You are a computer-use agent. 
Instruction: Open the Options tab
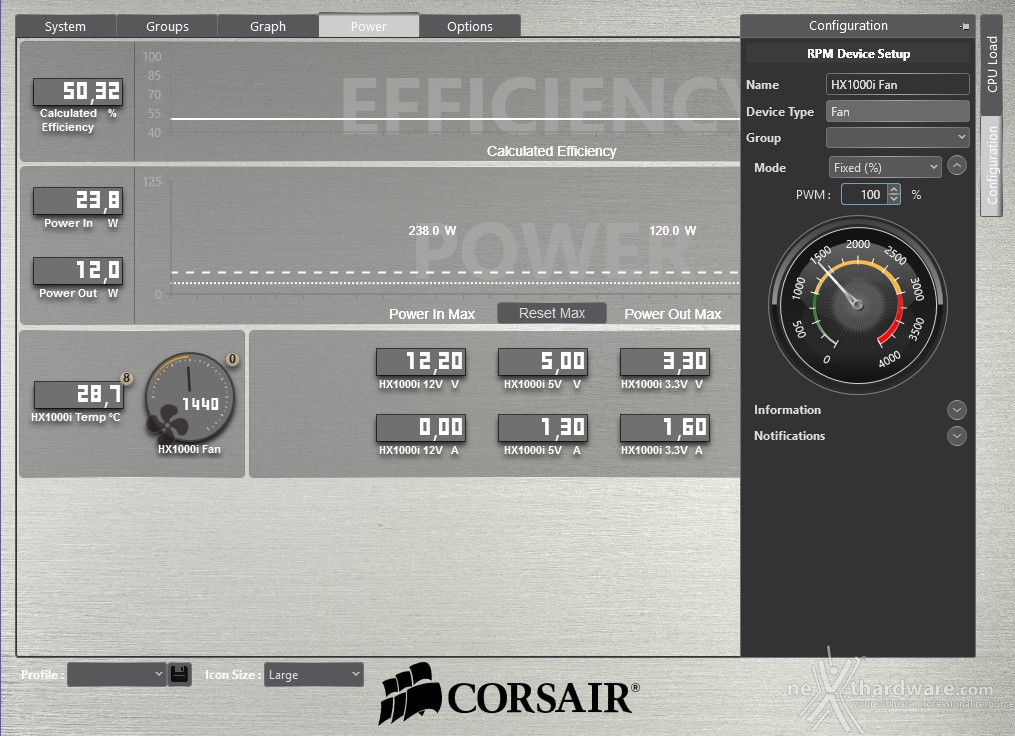(470, 27)
